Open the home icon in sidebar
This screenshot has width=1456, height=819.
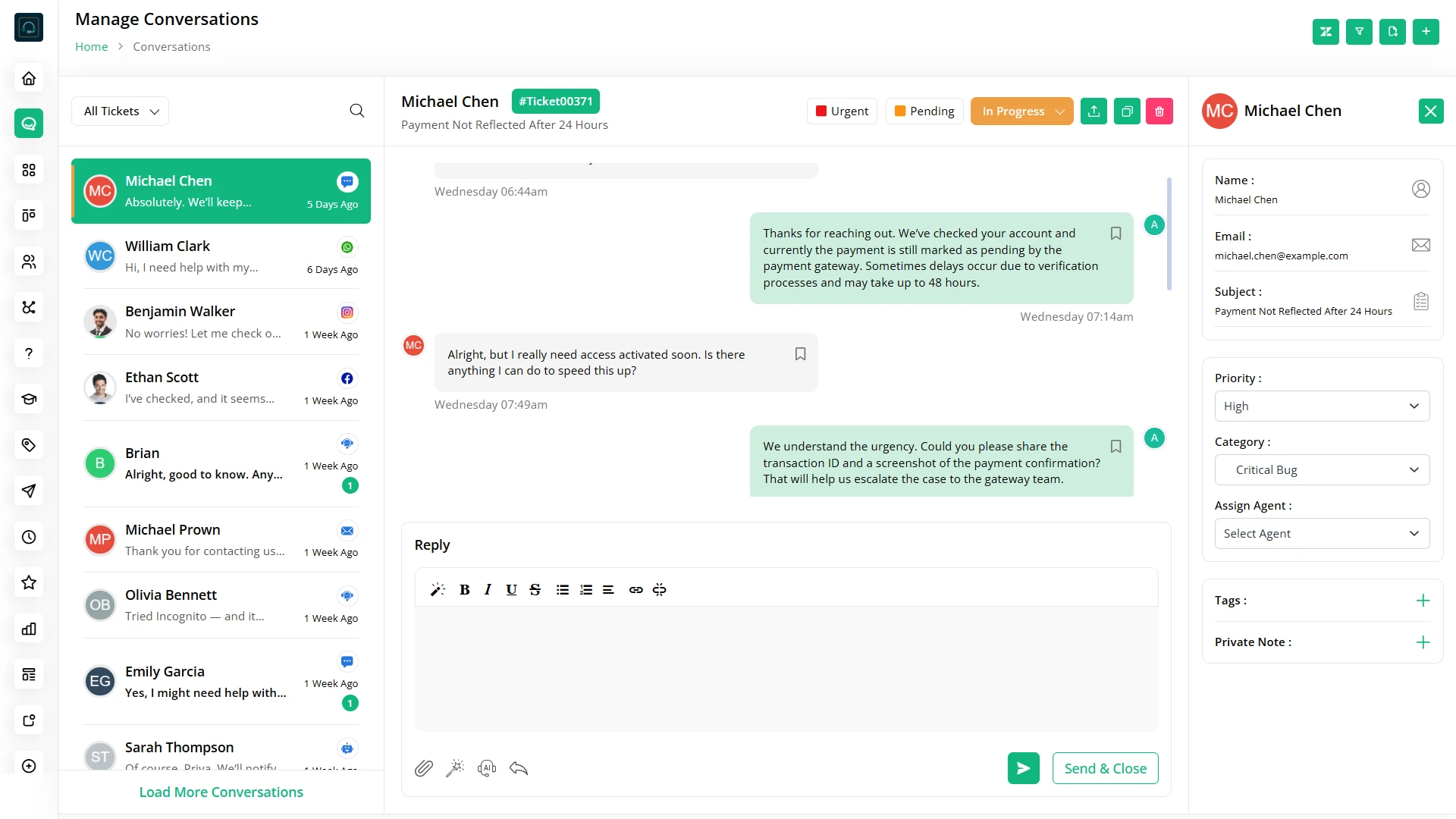pyautogui.click(x=29, y=78)
